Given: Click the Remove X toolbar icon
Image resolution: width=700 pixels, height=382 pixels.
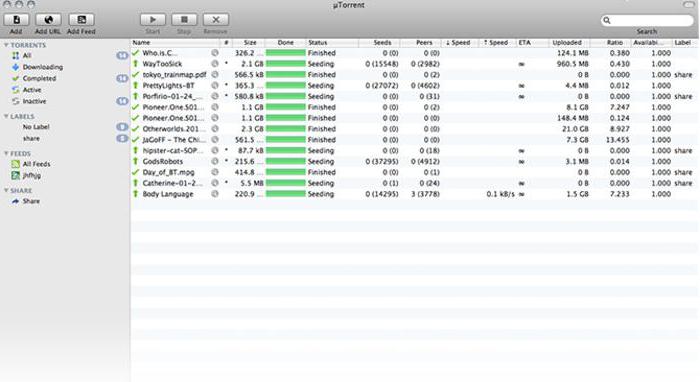Looking at the screenshot, I should pyautogui.click(x=216, y=20).
